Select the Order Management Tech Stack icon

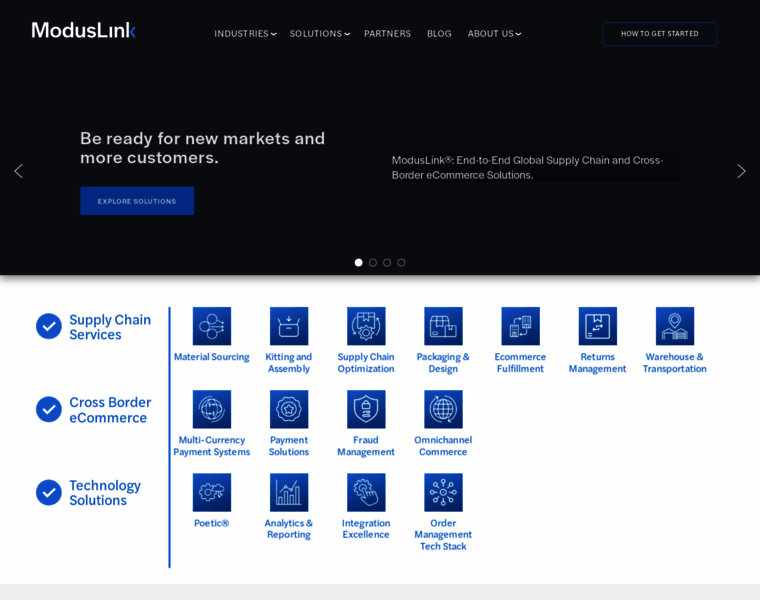pos(443,492)
